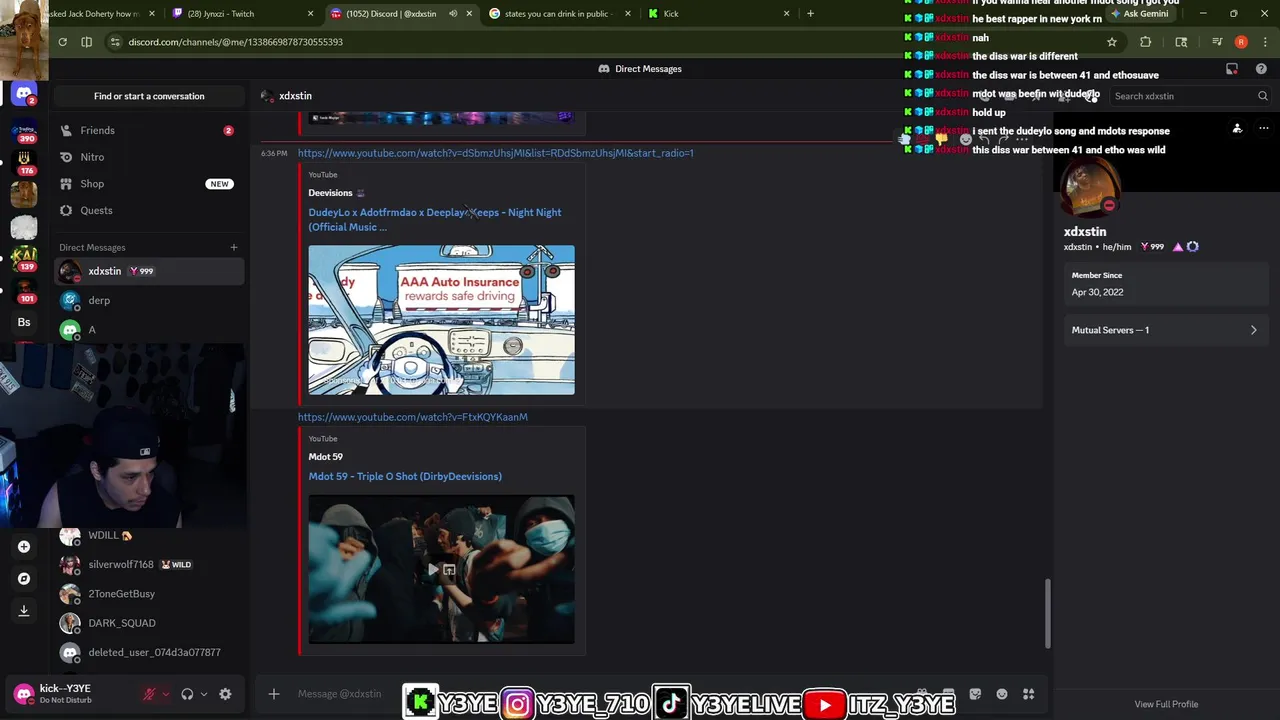Mute the Discord tab via speaker icon
The width and height of the screenshot is (1280, 720).
453,14
